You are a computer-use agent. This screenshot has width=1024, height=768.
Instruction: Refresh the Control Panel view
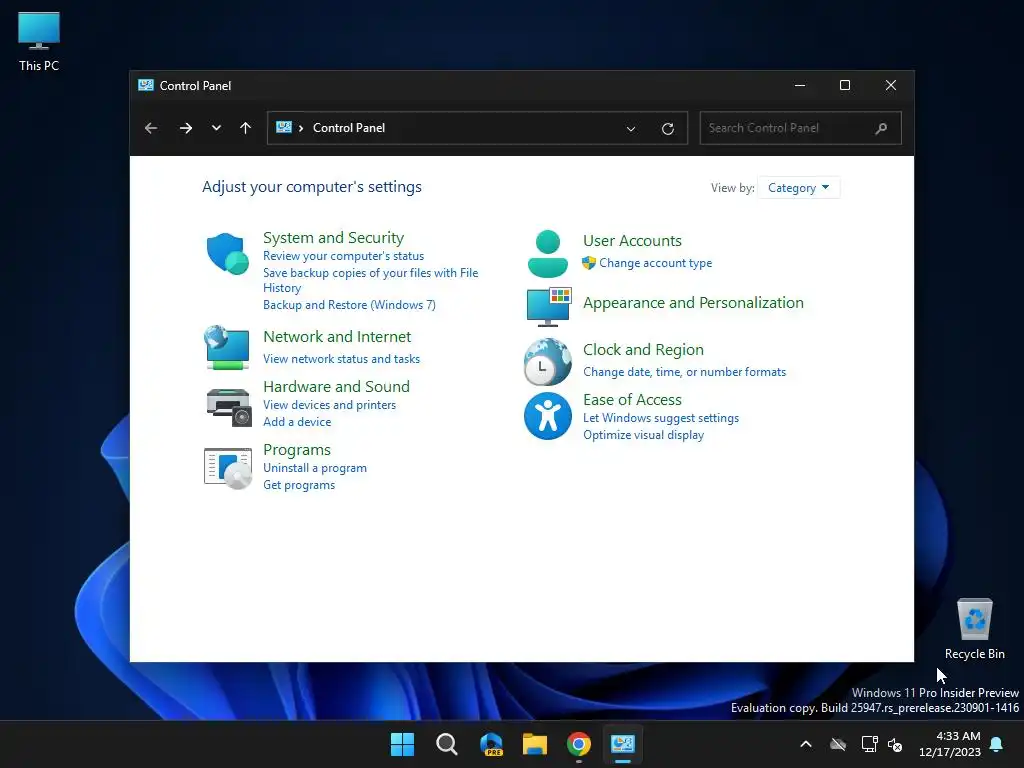pyautogui.click(x=667, y=129)
